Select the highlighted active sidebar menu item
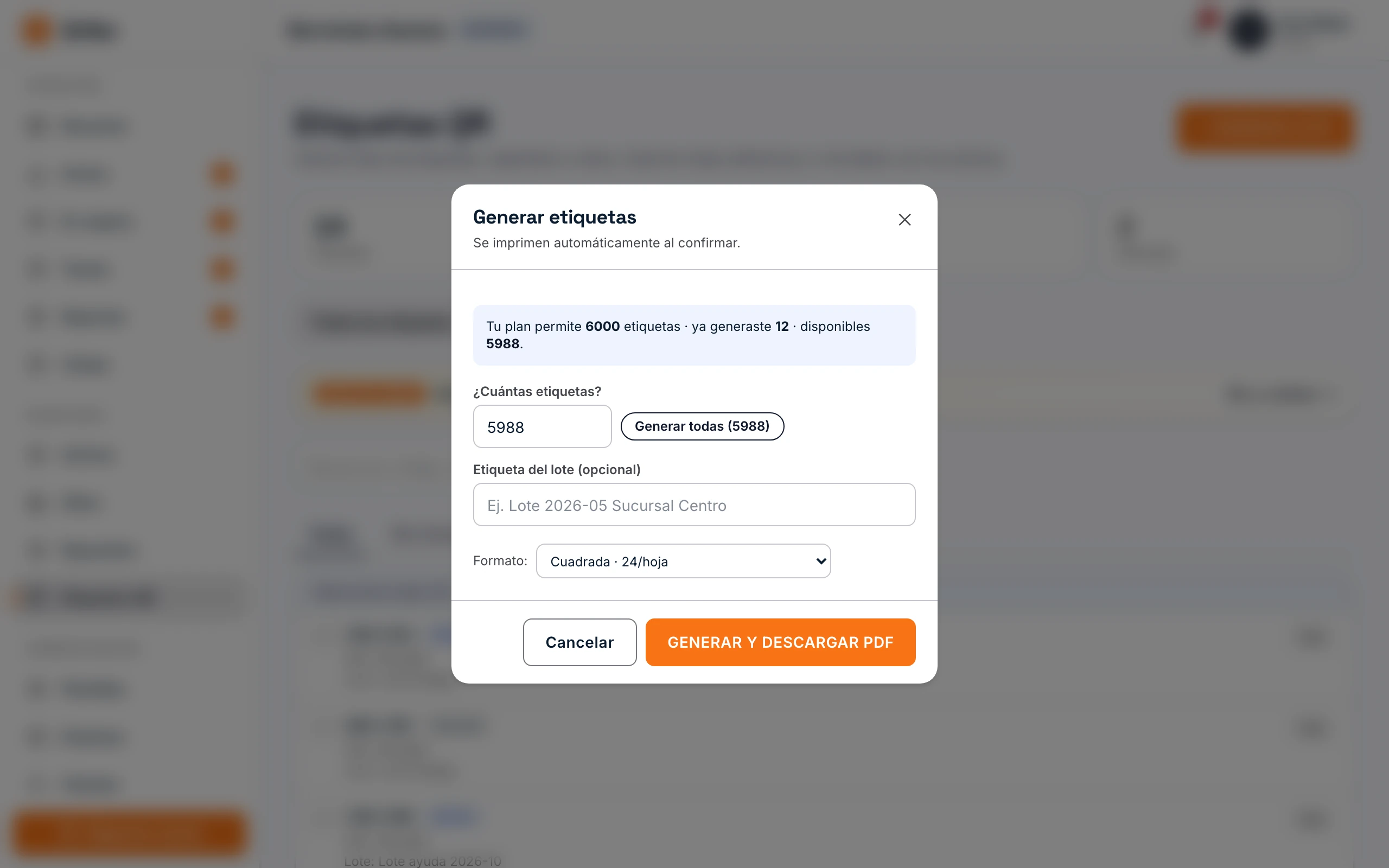 pos(129,597)
